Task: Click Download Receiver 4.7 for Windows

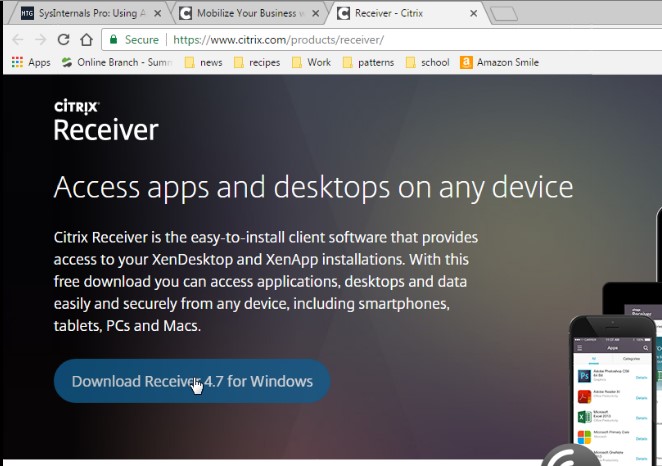Action: click(x=192, y=381)
